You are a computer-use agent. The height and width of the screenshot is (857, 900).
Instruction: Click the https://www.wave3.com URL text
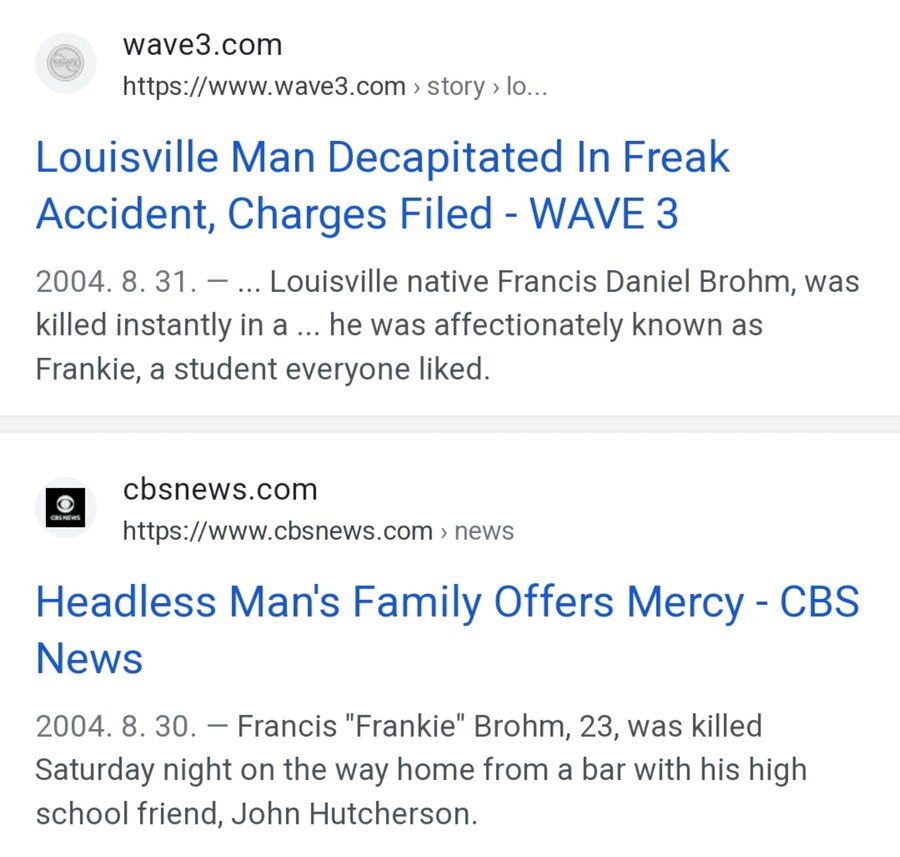pyautogui.click(x=264, y=87)
